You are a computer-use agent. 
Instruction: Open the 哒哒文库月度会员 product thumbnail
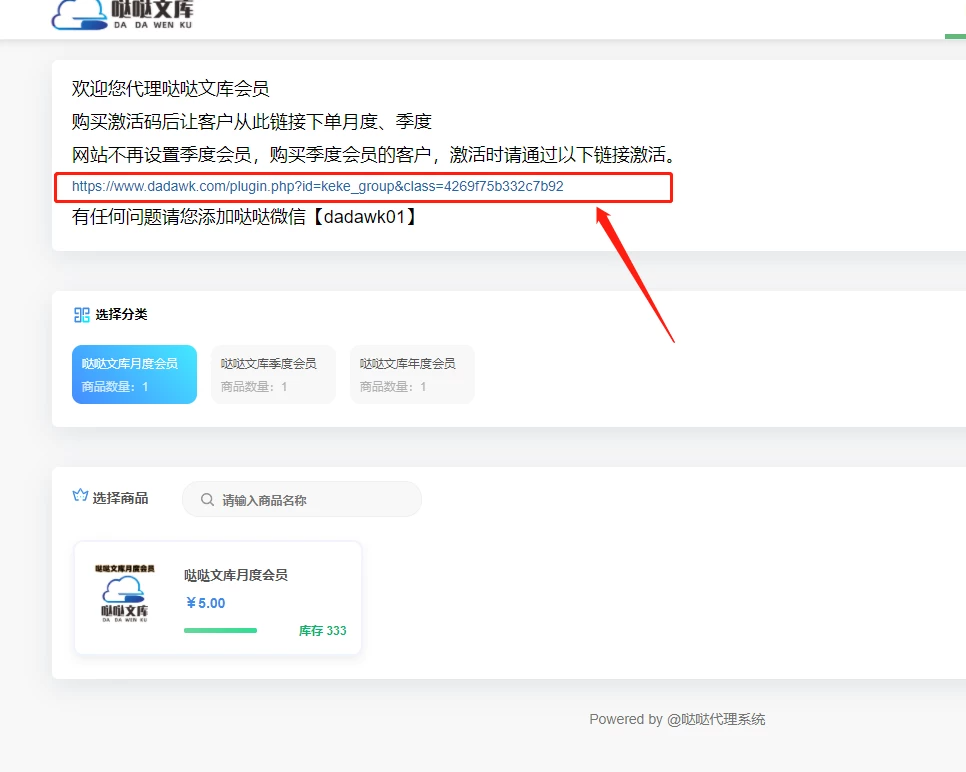(x=124, y=594)
